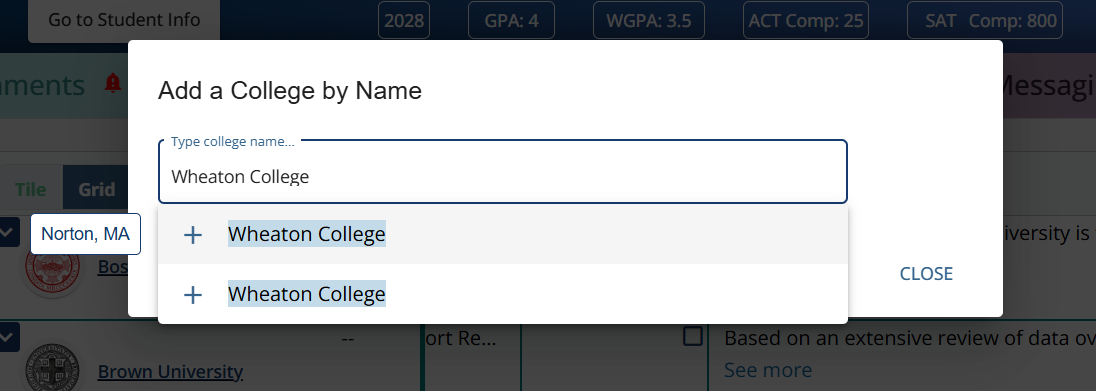Close the Add a College dialog

pyautogui.click(x=925, y=273)
